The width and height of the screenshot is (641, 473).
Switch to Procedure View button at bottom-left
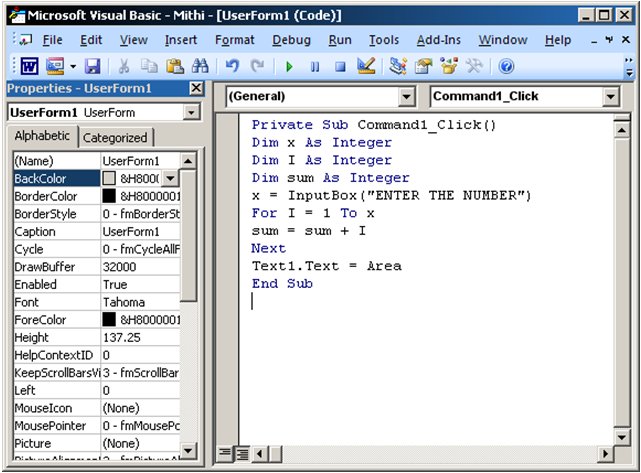tap(227, 454)
